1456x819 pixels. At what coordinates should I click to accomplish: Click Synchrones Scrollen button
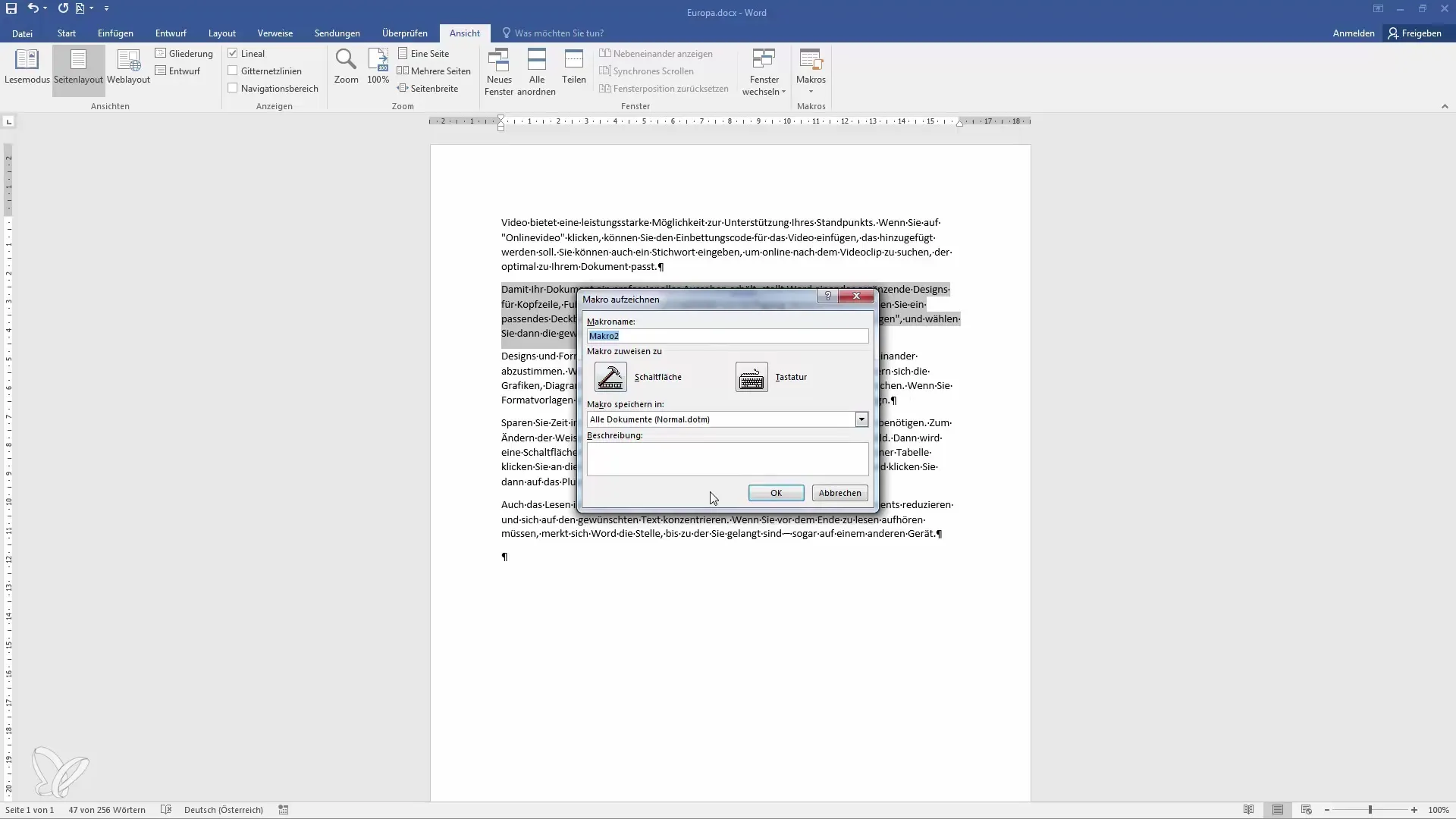(x=646, y=71)
